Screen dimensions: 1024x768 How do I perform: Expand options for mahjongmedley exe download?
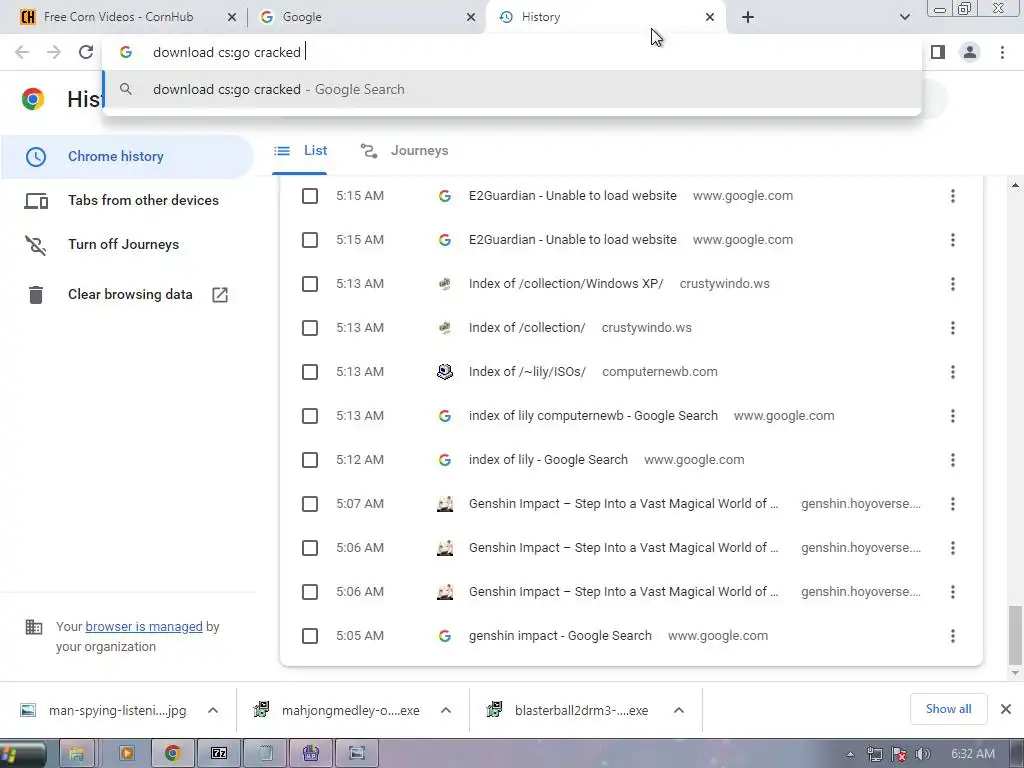[x=446, y=711]
